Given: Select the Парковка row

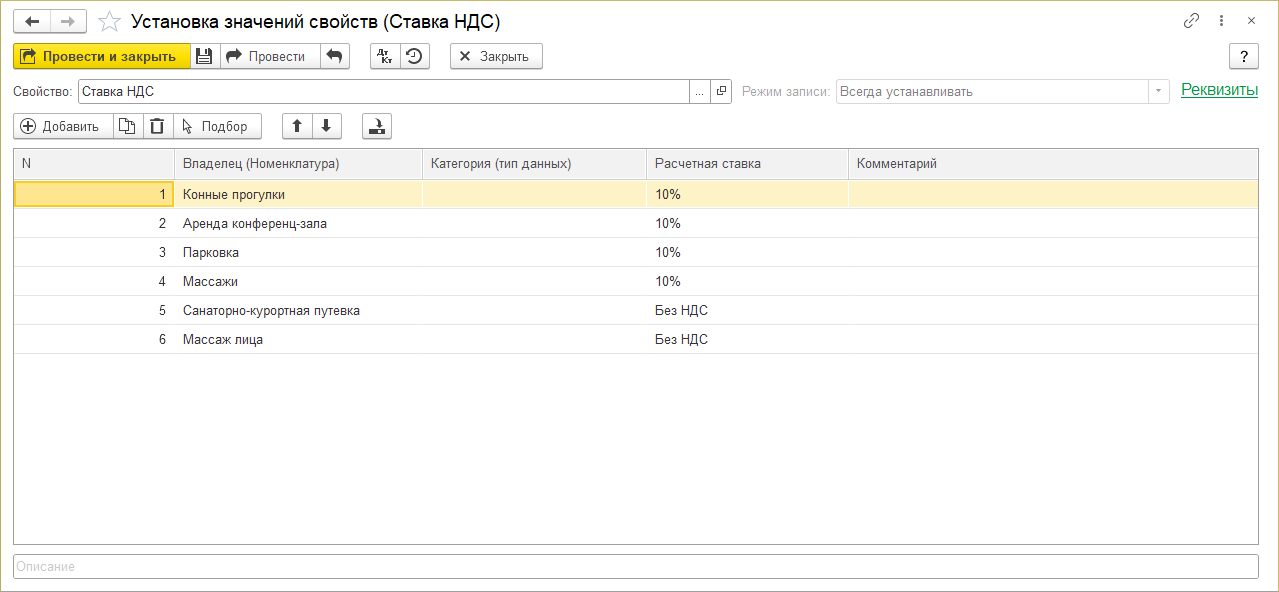Looking at the screenshot, I should coord(636,252).
